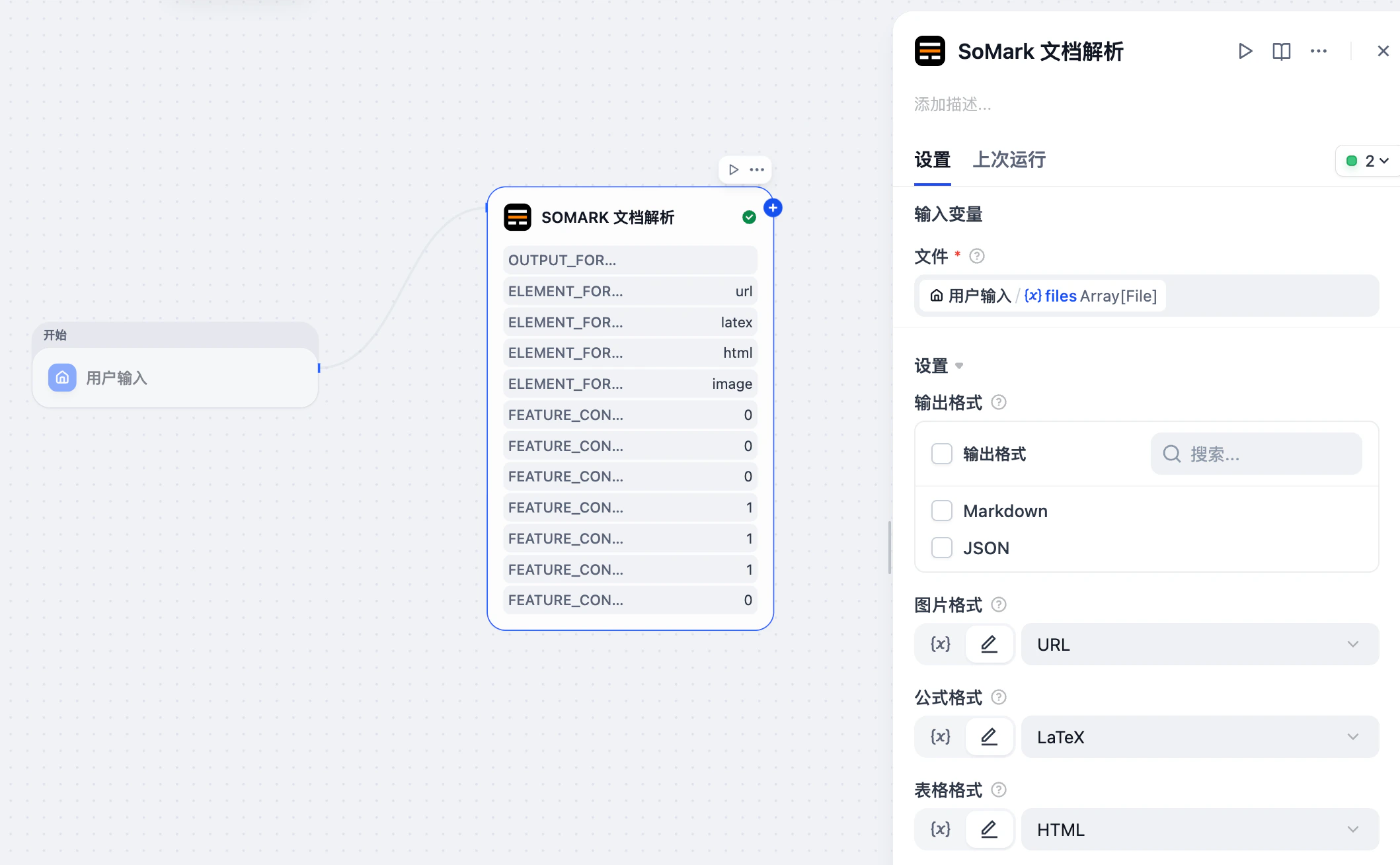This screenshot has width=1400, height=865.
Task: Click the green success check on the SOMARK node
Action: tap(749, 217)
